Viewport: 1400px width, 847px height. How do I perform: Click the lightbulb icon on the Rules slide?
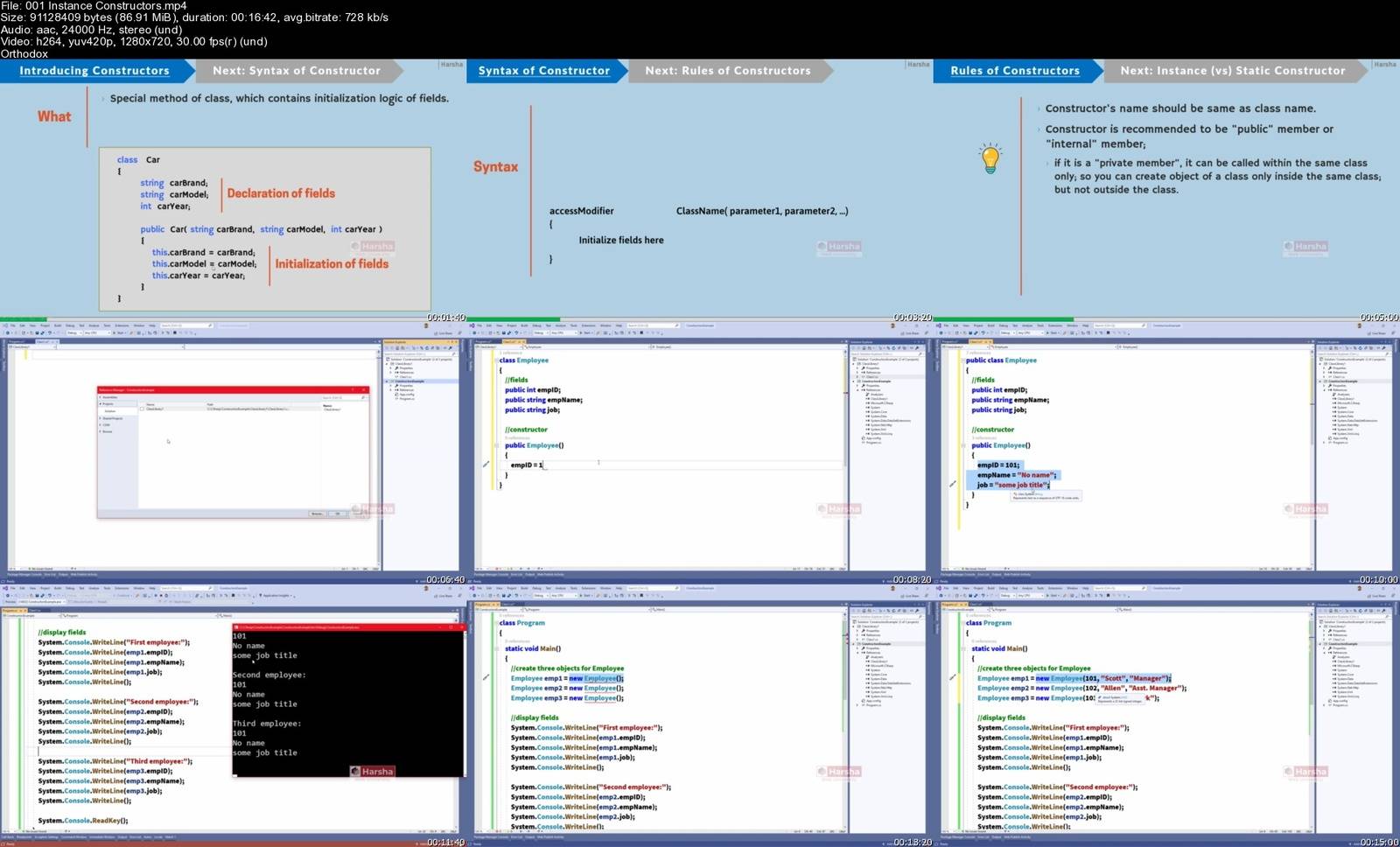pos(990,158)
